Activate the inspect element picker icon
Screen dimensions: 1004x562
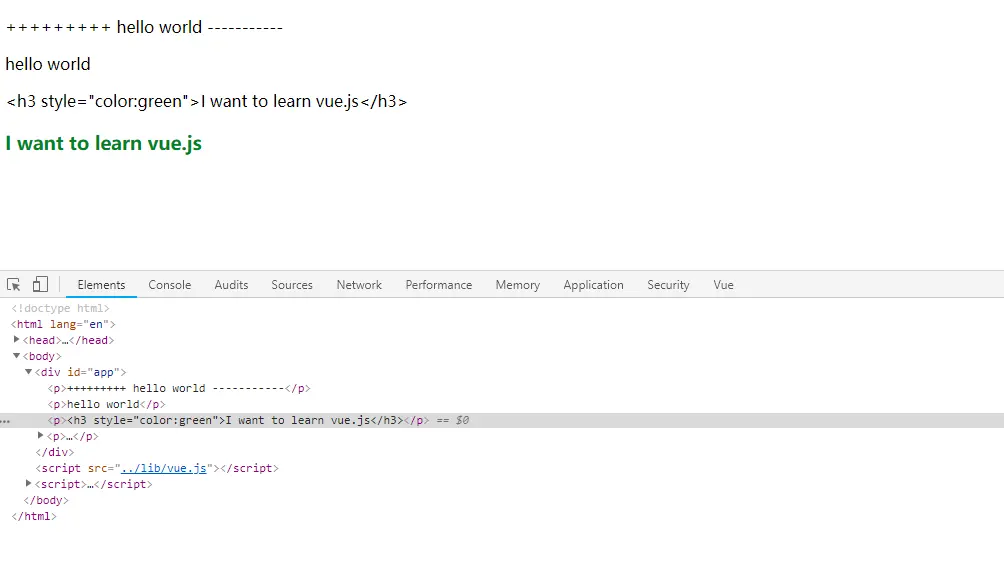coord(13,285)
